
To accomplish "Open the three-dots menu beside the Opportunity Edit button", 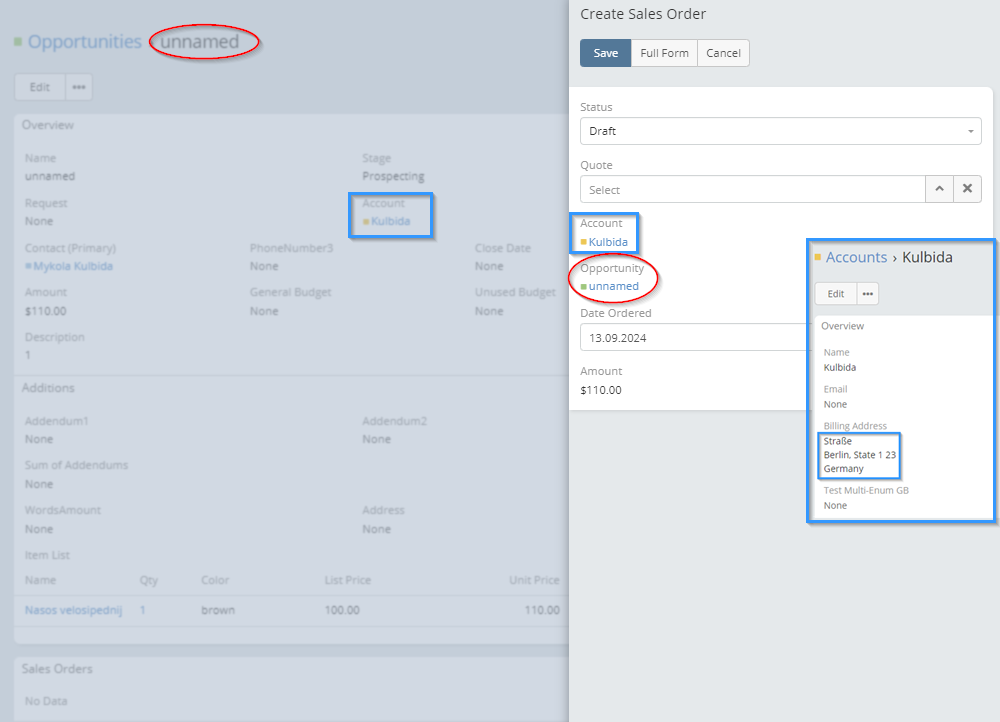I will (x=79, y=87).
